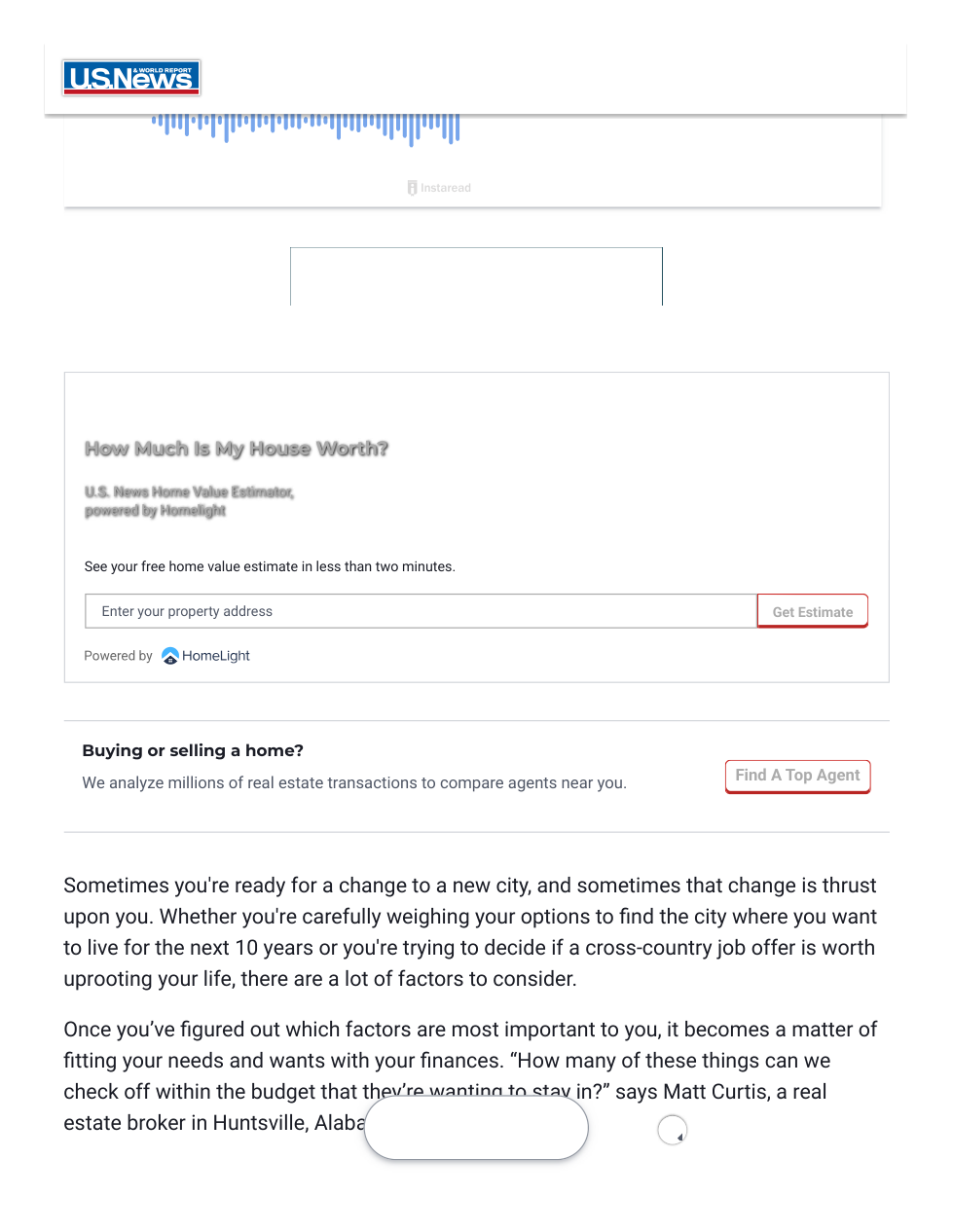The height and width of the screenshot is (1232, 953).
Task: Open the HomeLight text link
Action: [x=216, y=656]
